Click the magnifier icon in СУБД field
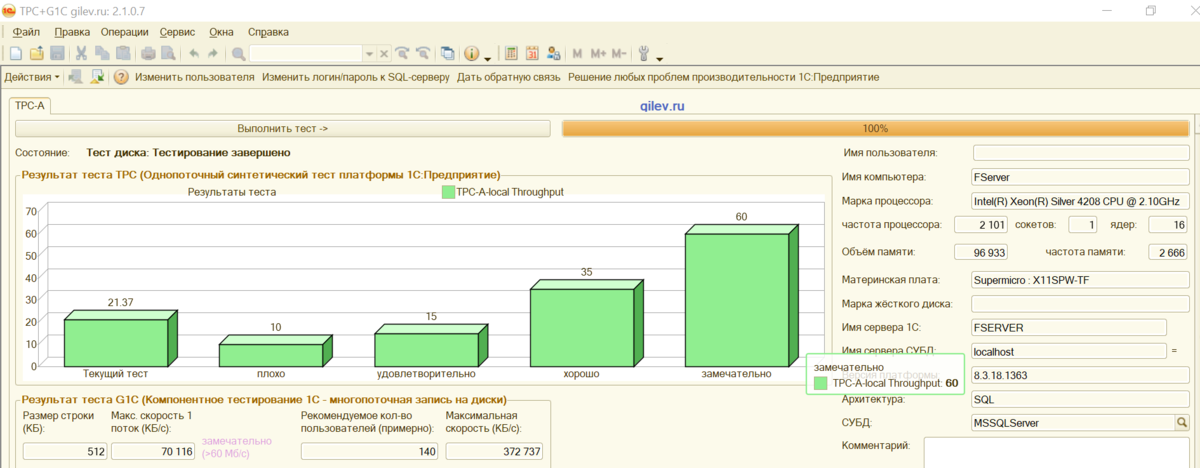The height and width of the screenshot is (468, 1200). tap(1182, 423)
